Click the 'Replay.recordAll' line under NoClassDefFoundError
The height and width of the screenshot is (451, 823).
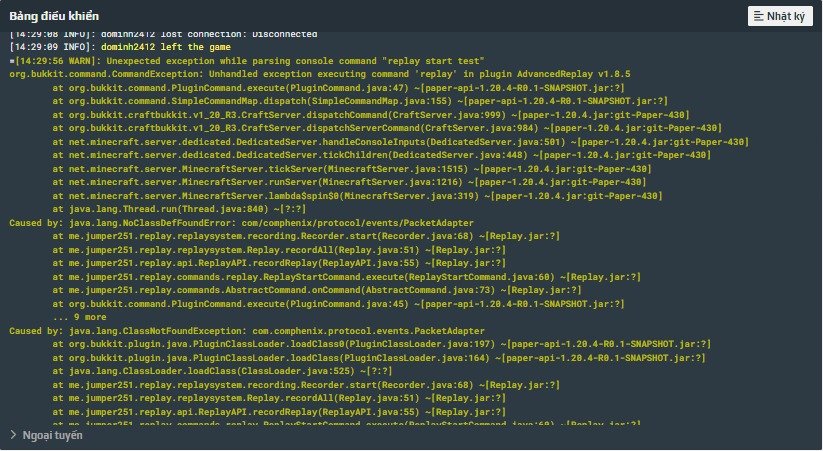(279, 250)
